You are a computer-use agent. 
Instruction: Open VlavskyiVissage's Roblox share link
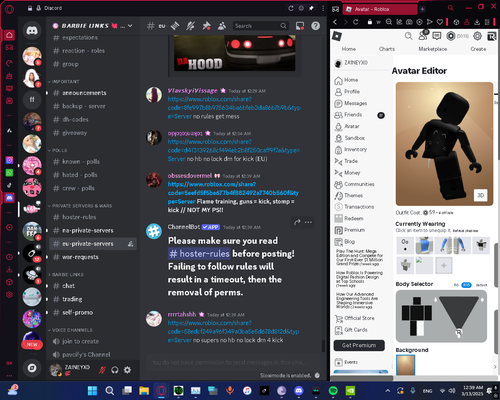click(x=234, y=108)
